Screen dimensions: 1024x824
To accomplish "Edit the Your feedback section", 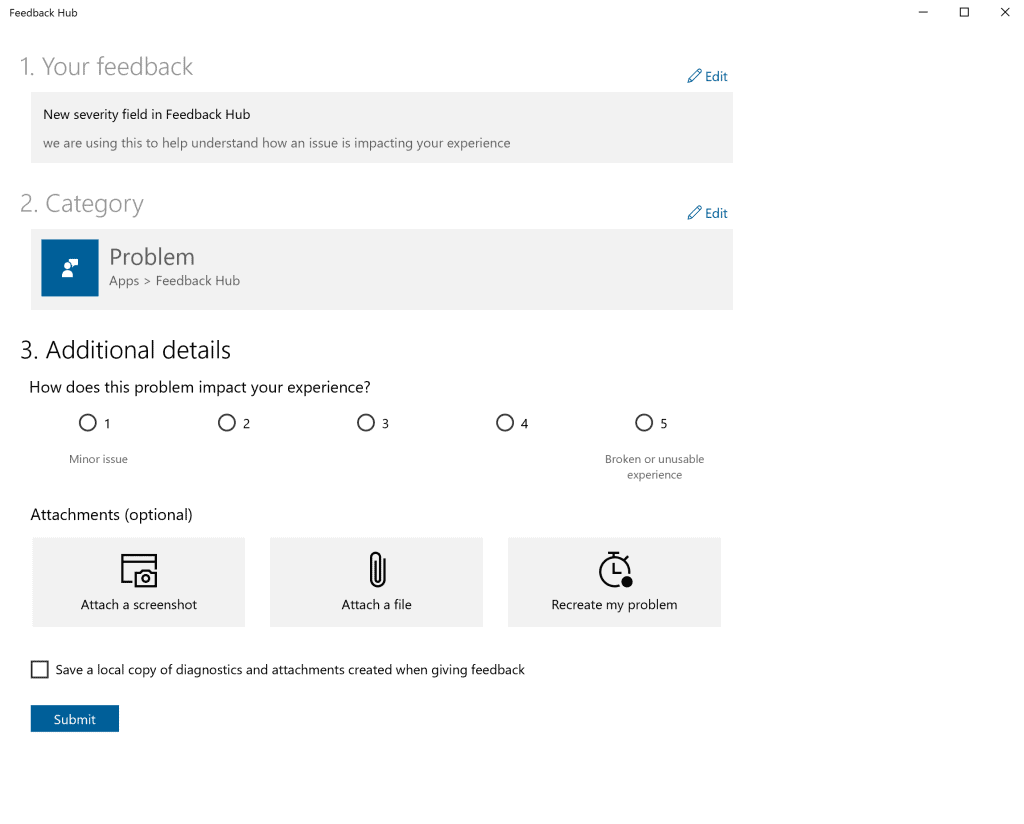I will 707,76.
